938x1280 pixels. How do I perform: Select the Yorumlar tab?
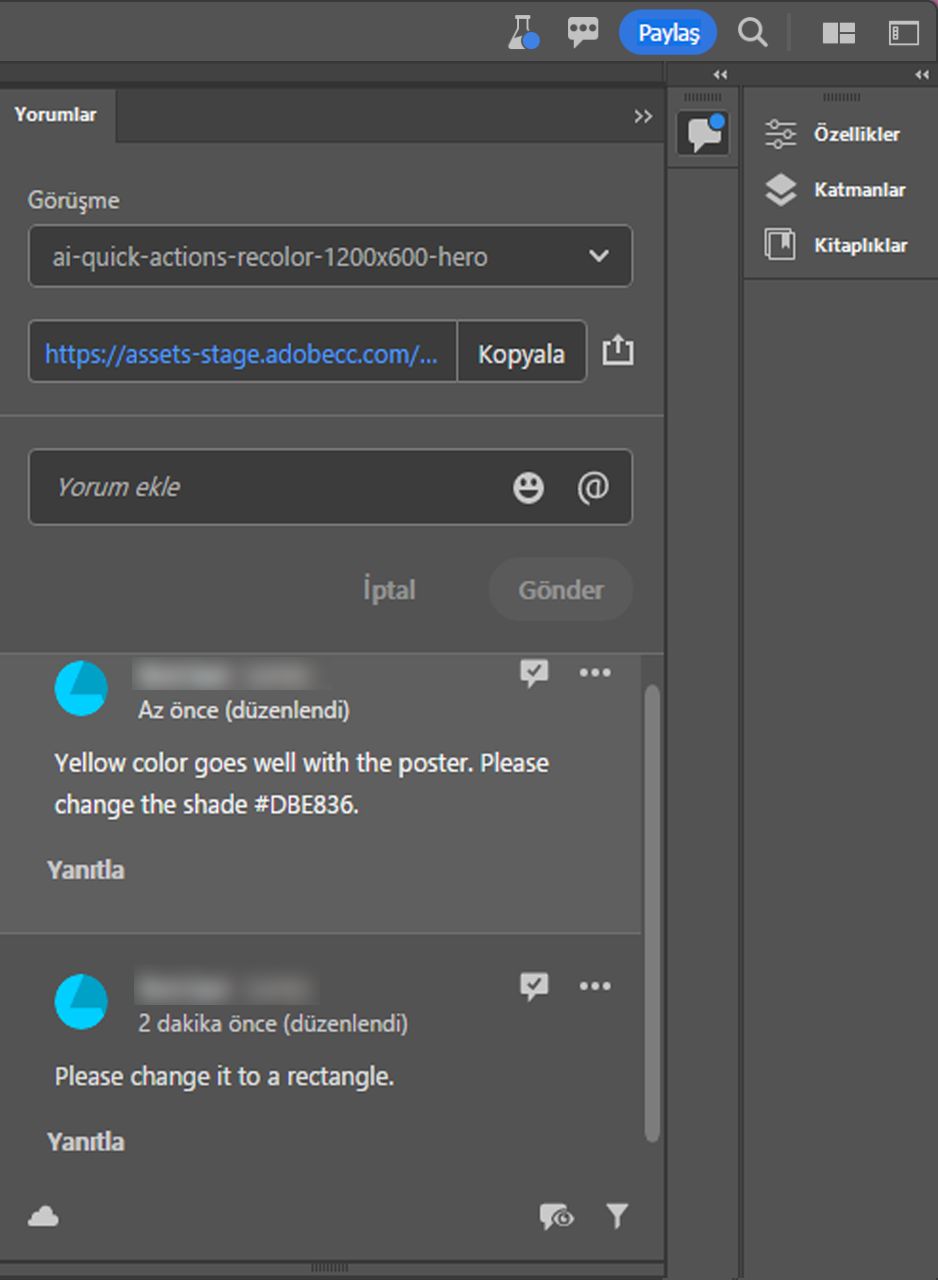pos(55,115)
